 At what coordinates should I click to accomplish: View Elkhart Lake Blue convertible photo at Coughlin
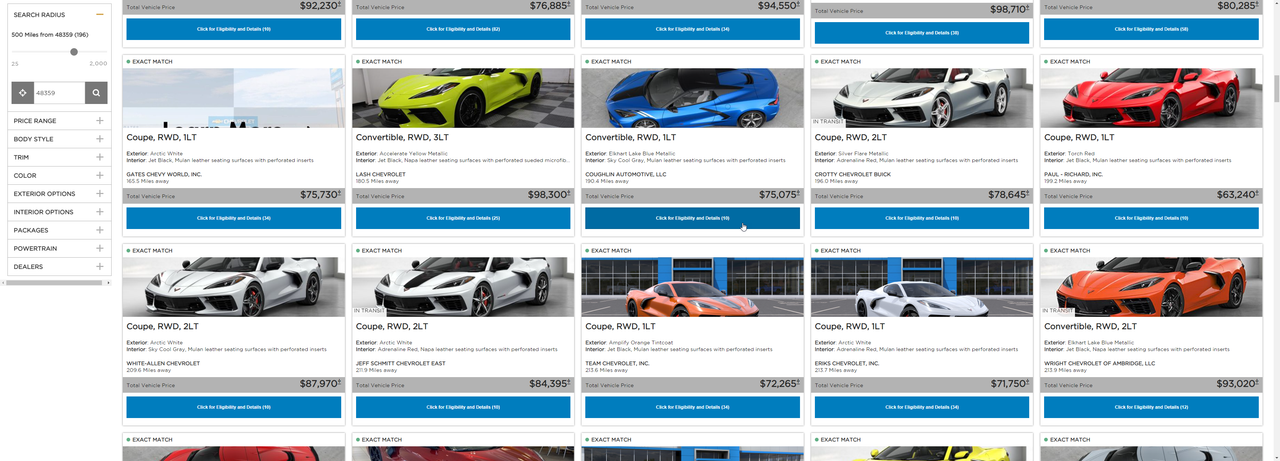[x=692, y=98]
